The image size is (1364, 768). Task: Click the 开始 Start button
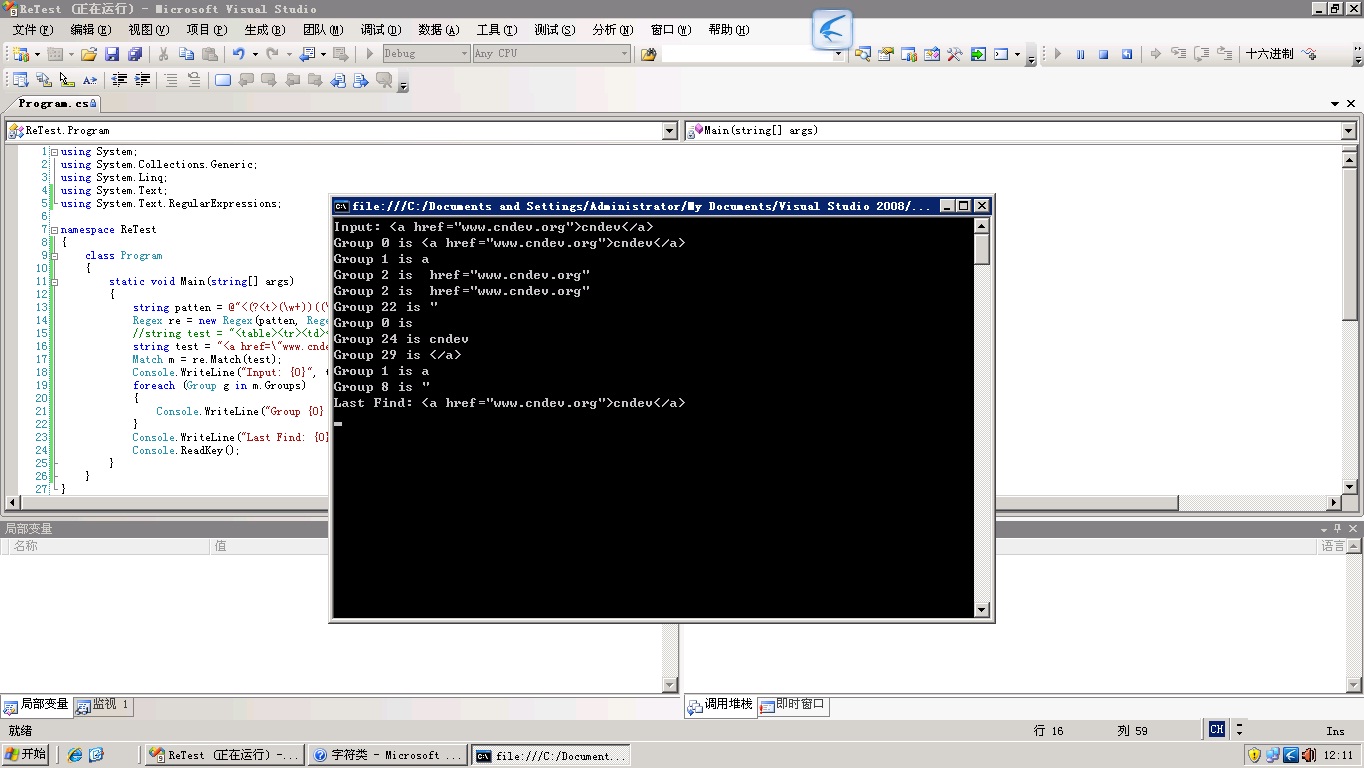[x=26, y=754]
